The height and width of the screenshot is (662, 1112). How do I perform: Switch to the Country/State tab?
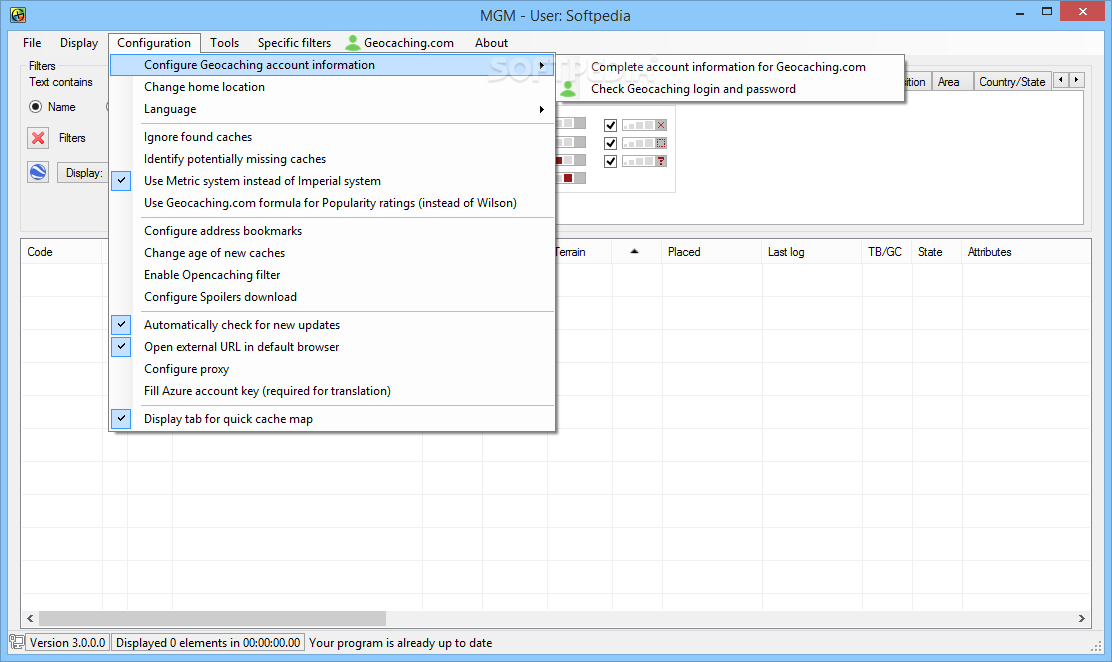coord(1012,82)
